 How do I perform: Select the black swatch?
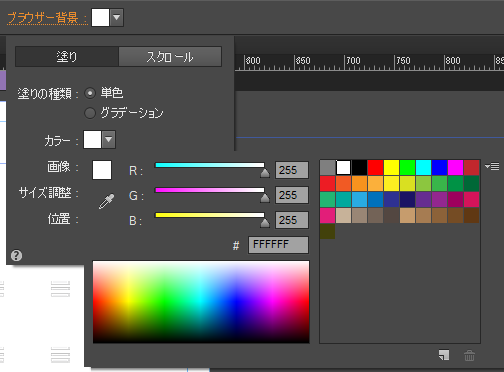click(x=359, y=167)
